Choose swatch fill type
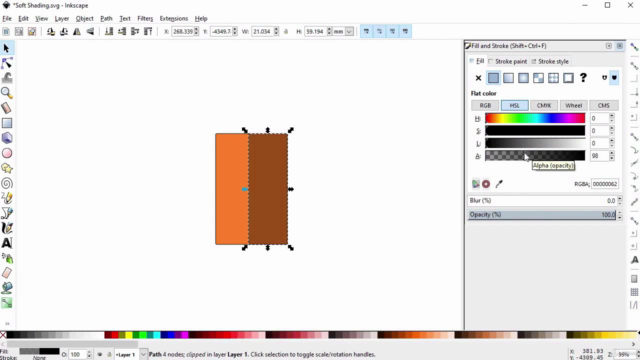 point(568,78)
